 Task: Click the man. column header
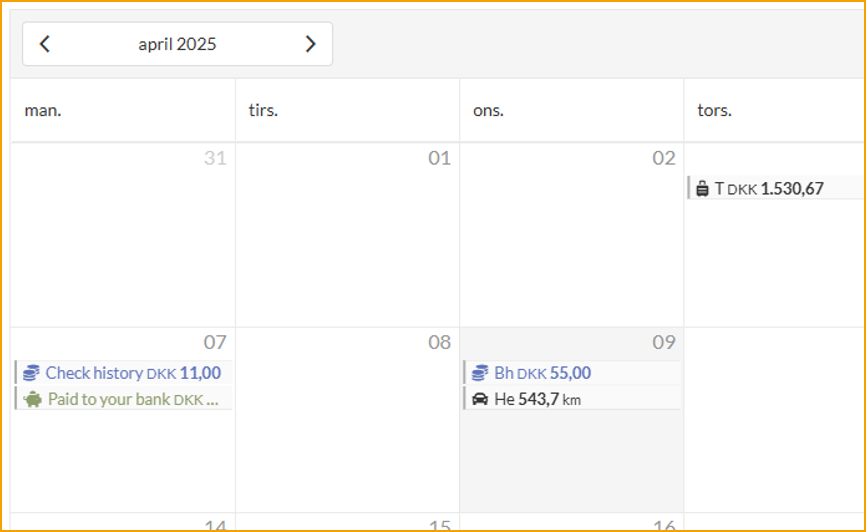(x=43, y=110)
